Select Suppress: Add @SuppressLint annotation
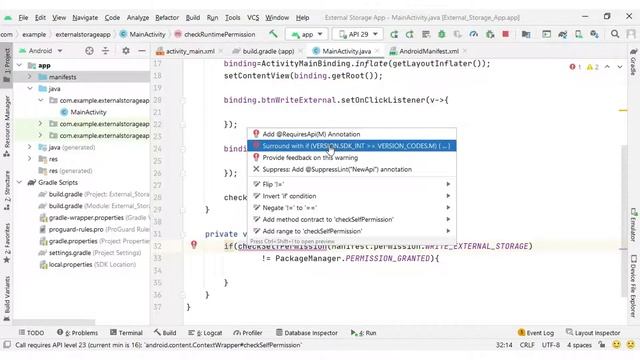The height and width of the screenshot is (360, 640). [x=351, y=169]
